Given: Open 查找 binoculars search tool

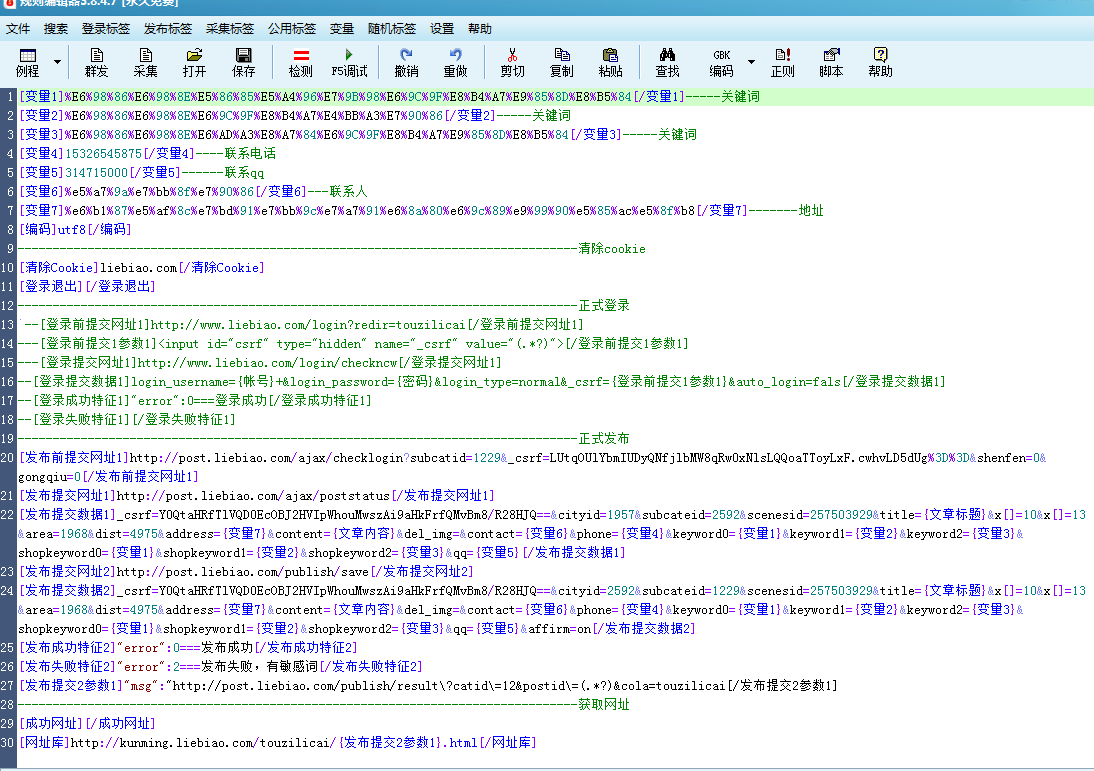Looking at the screenshot, I should pos(667,62).
